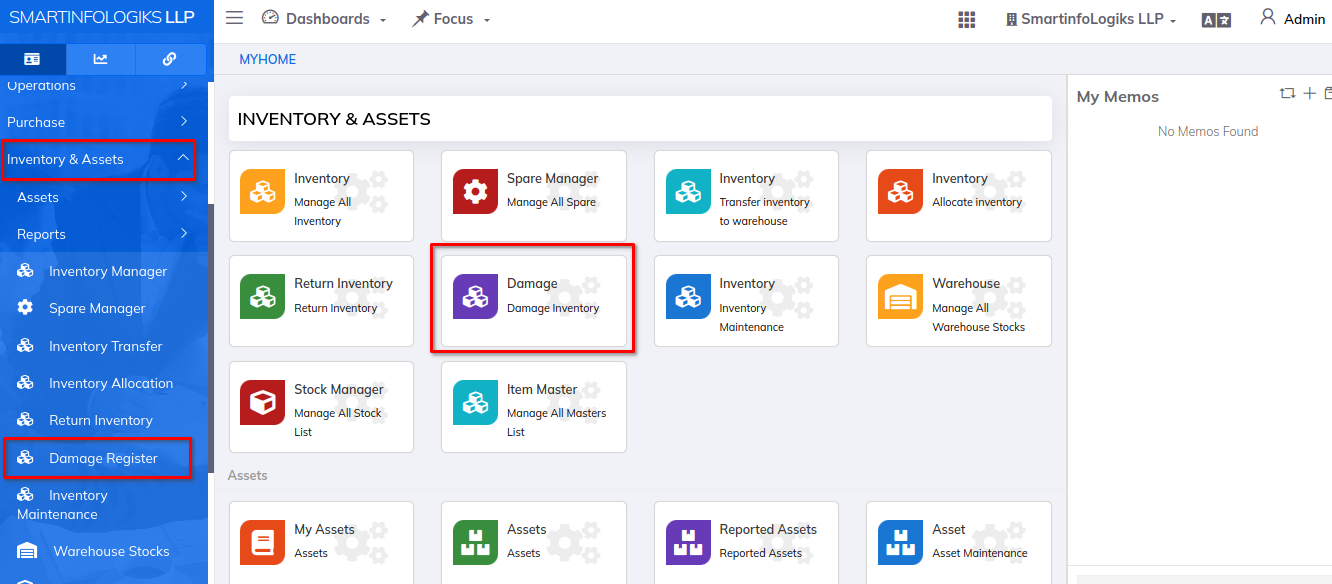Open the apps grid icon
Image resolution: width=1332 pixels, height=584 pixels.
[x=966, y=20]
